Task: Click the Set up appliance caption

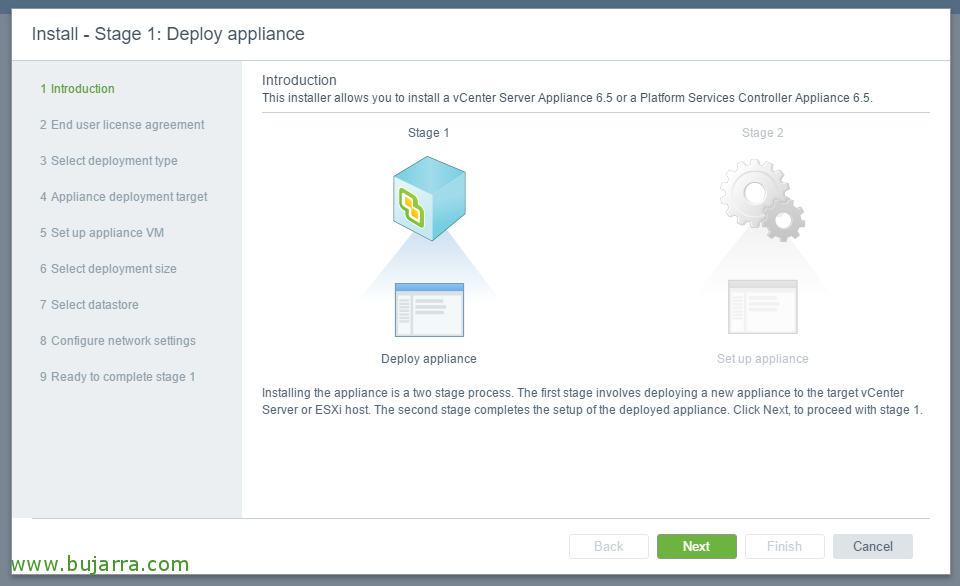Action: tap(762, 359)
